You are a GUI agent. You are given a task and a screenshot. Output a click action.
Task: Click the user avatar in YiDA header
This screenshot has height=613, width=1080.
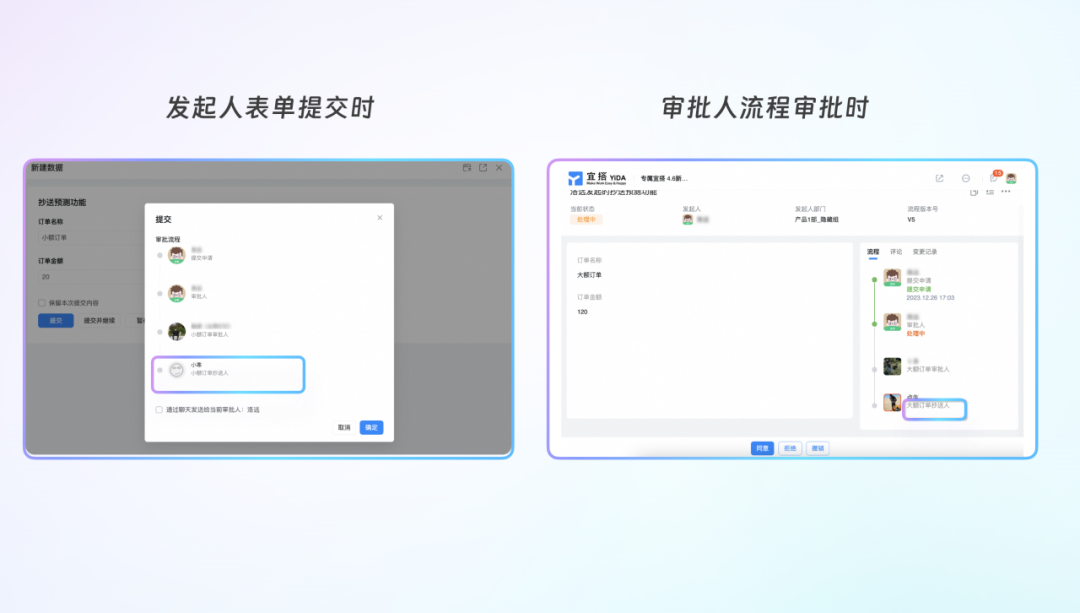click(1011, 178)
